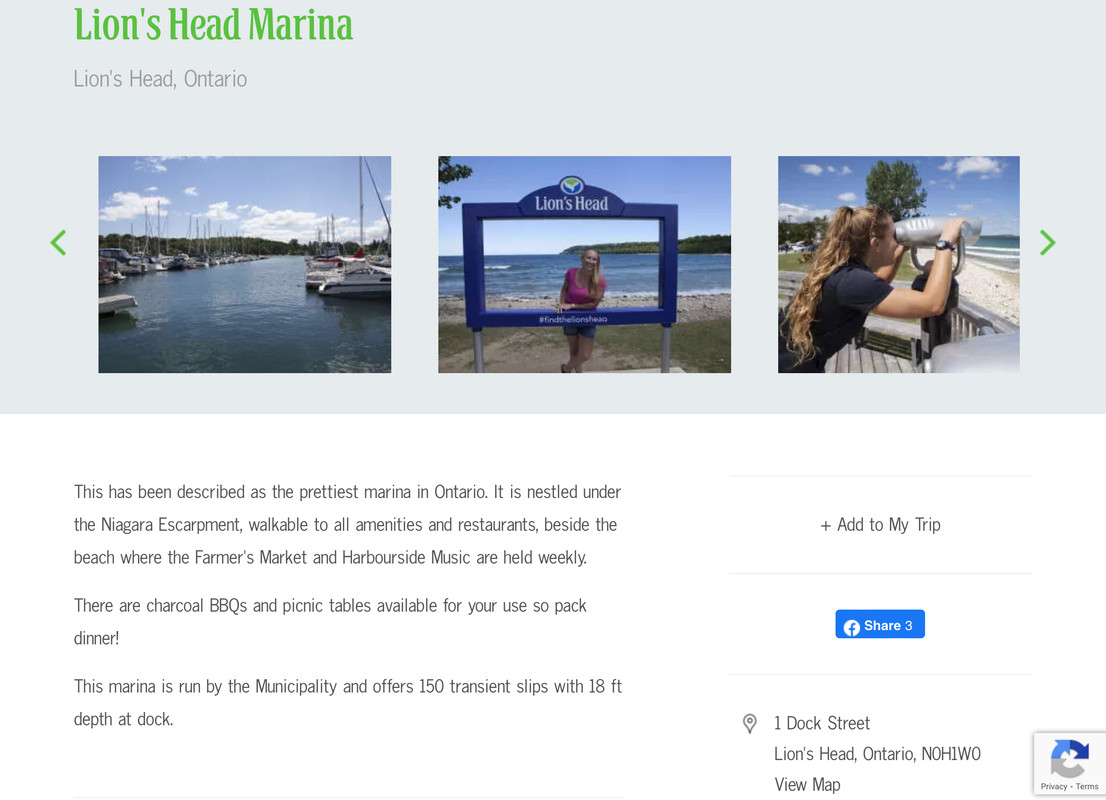Image resolution: width=1106 pixels, height=800 pixels.
Task: Add this marina to My Trip
Action: (880, 525)
